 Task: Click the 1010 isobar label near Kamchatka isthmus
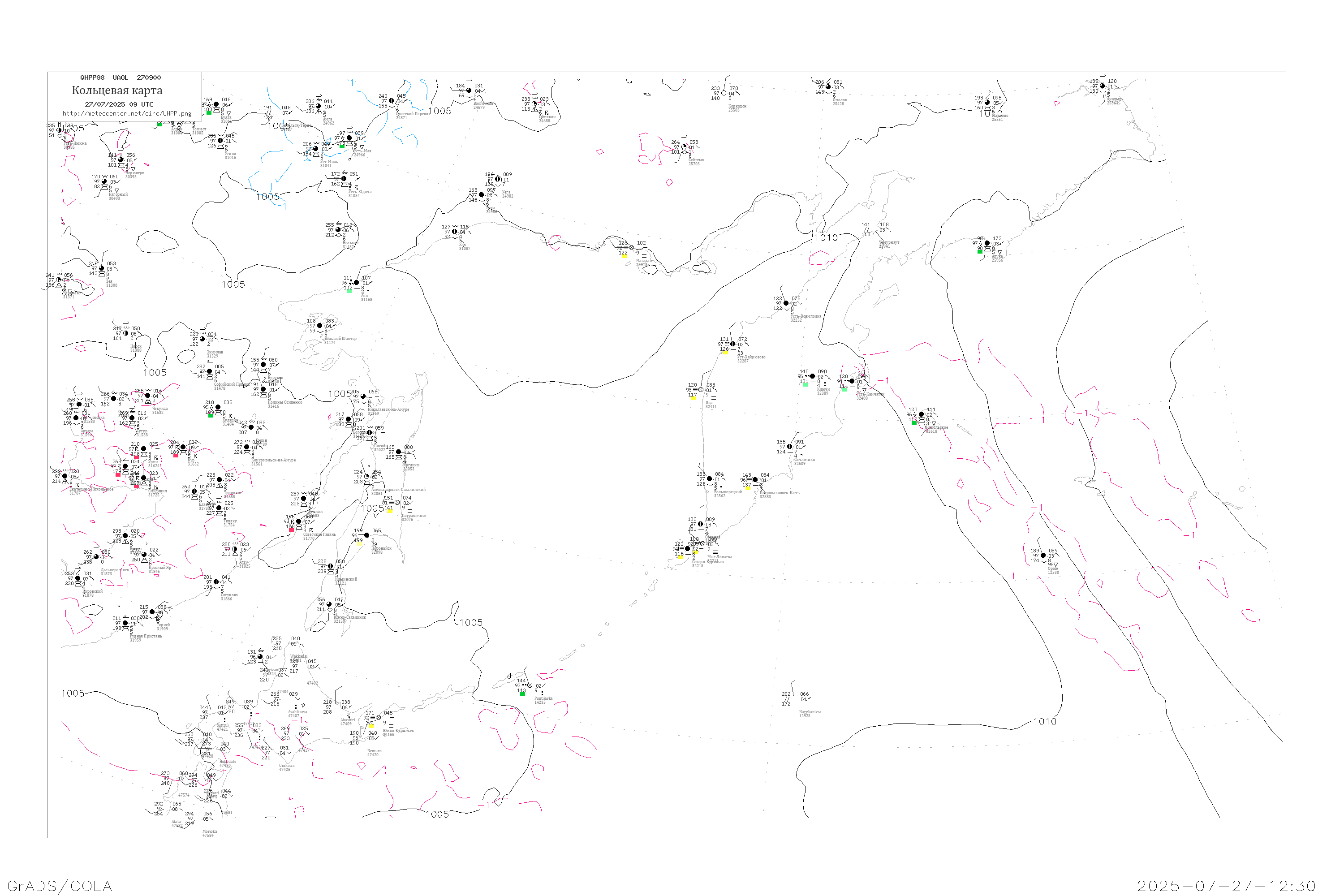[826, 238]
